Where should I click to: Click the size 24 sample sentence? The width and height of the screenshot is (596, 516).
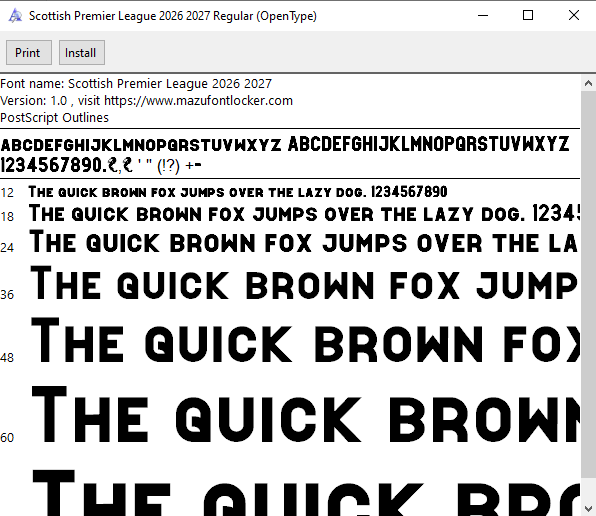point(304,242)
